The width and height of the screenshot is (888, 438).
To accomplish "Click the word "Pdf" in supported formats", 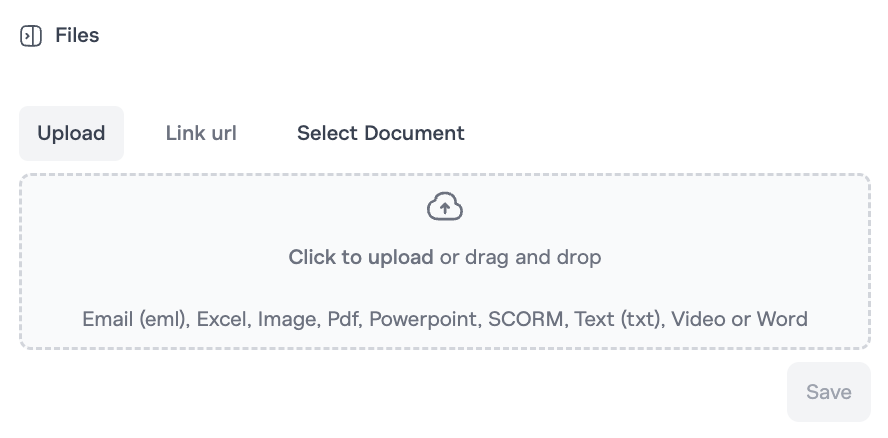I will (345, 320).
